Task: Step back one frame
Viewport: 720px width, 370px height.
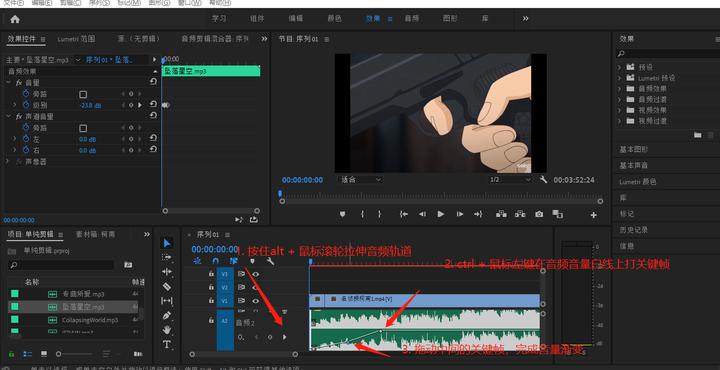Action: pos(422,214)
